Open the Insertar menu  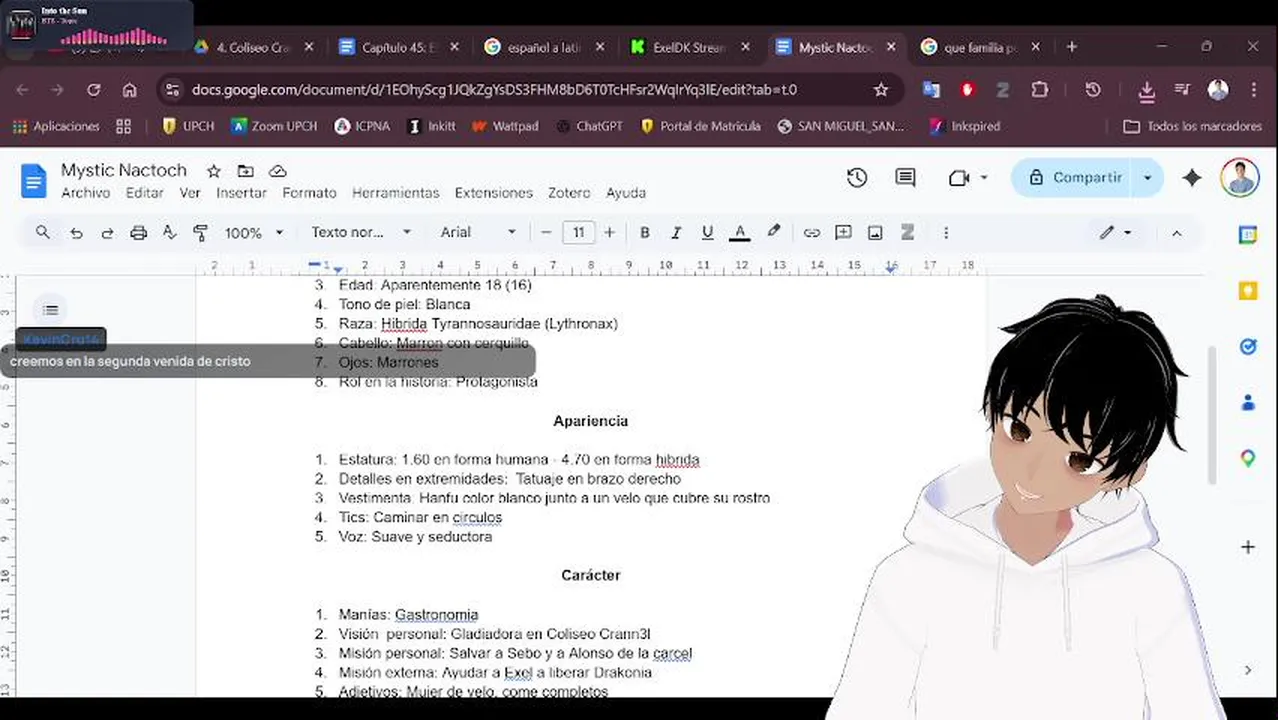241,193
